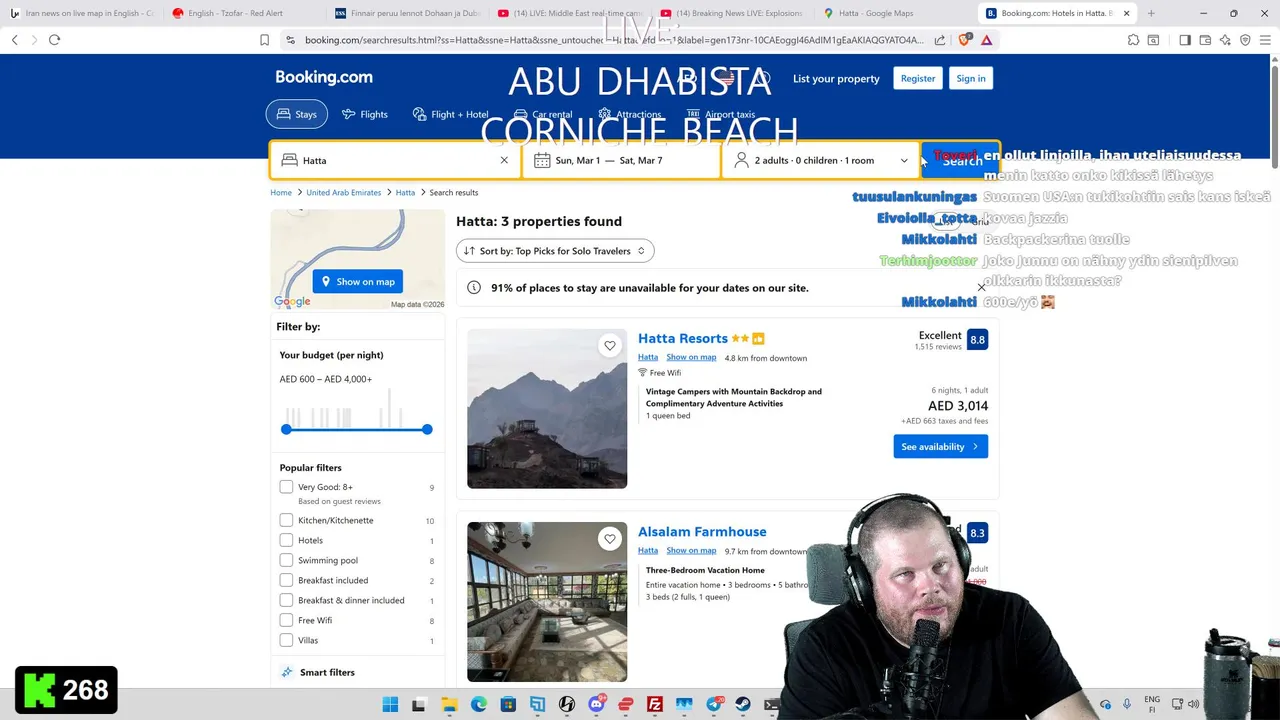
Task: Open the Alsalam Farmhouse title link
Action: (x=702, y=532)
